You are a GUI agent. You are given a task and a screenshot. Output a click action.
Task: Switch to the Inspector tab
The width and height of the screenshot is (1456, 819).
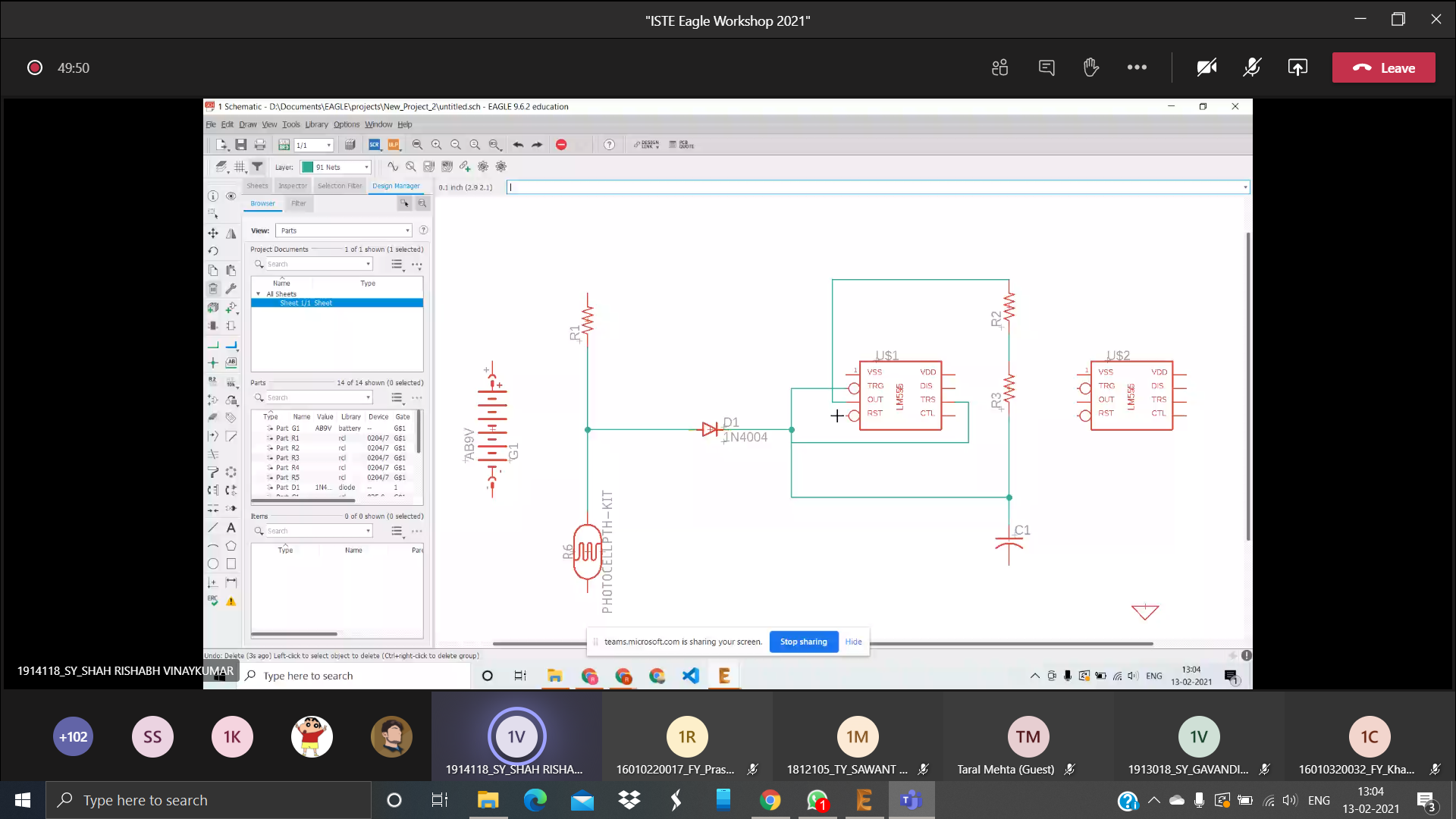coord(293,186)
